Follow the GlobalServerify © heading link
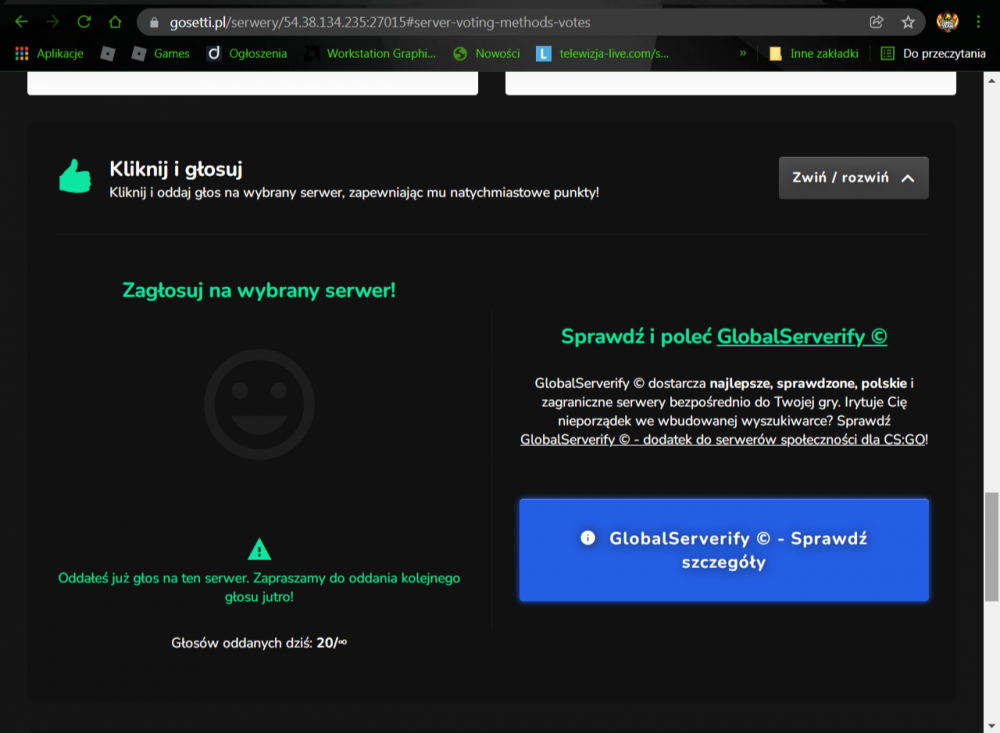1000x733 pixels. point(802,336)
